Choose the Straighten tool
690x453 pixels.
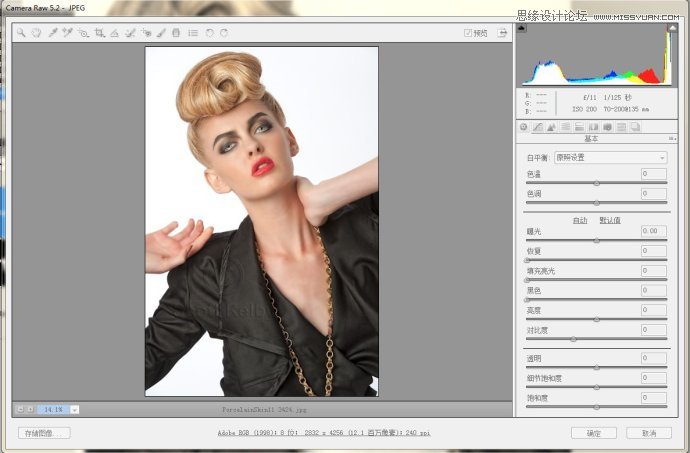coord(114,33)
